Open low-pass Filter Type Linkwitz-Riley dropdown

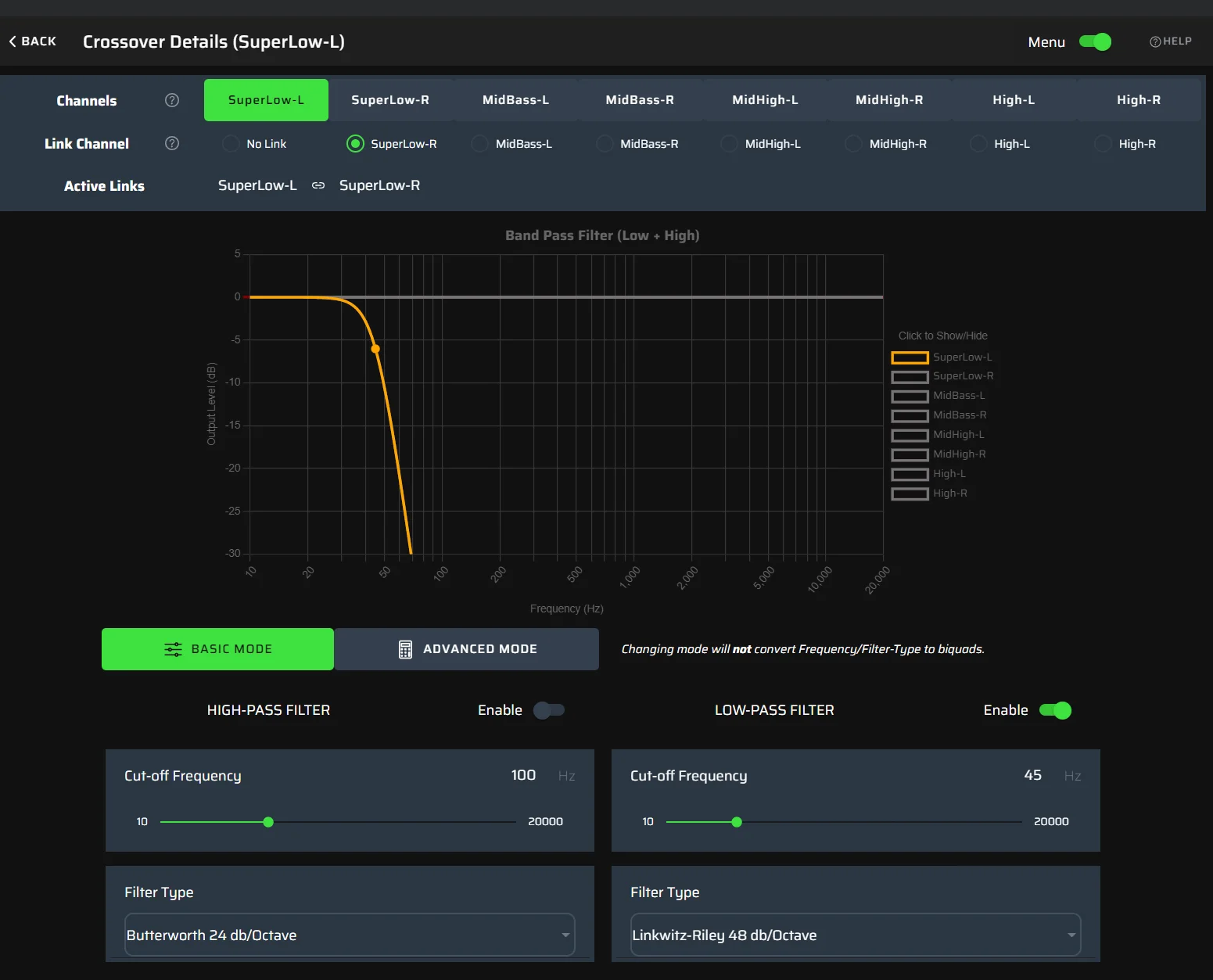click(x=855, y=935)
